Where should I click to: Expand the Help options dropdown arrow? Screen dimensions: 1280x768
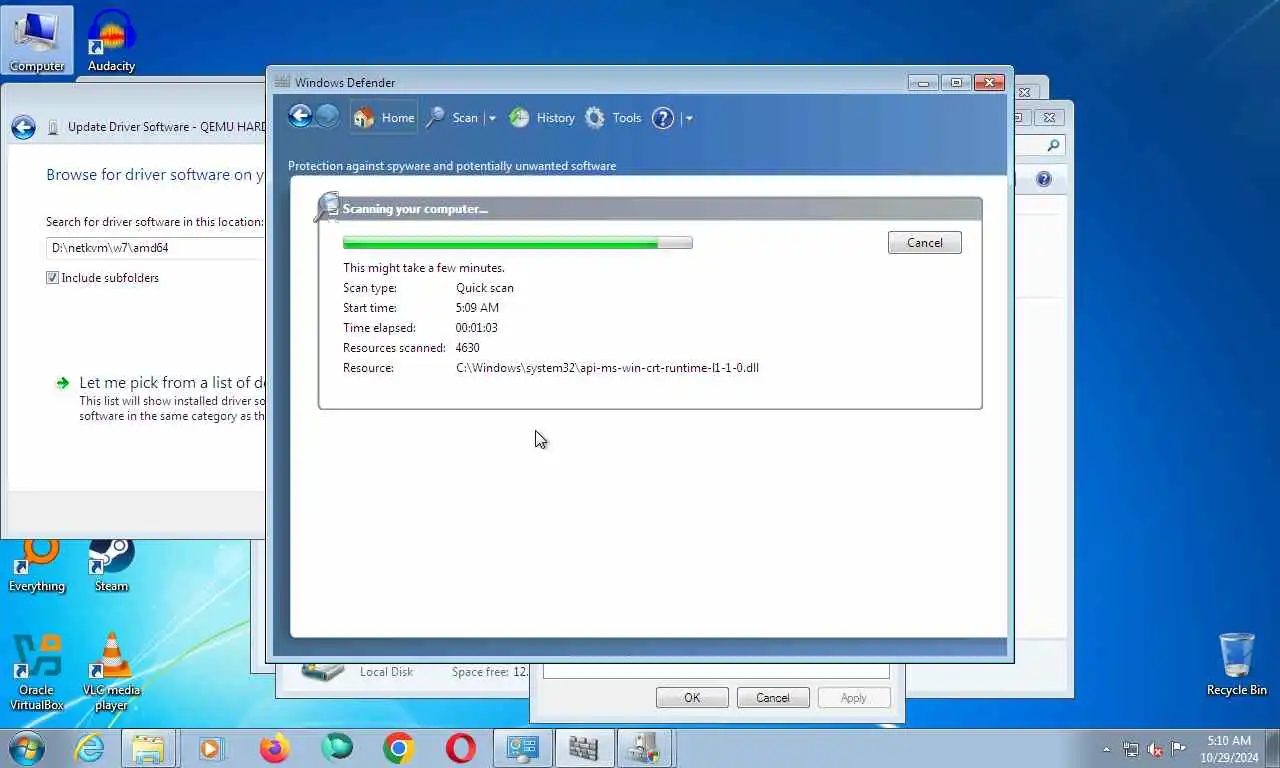688,118
